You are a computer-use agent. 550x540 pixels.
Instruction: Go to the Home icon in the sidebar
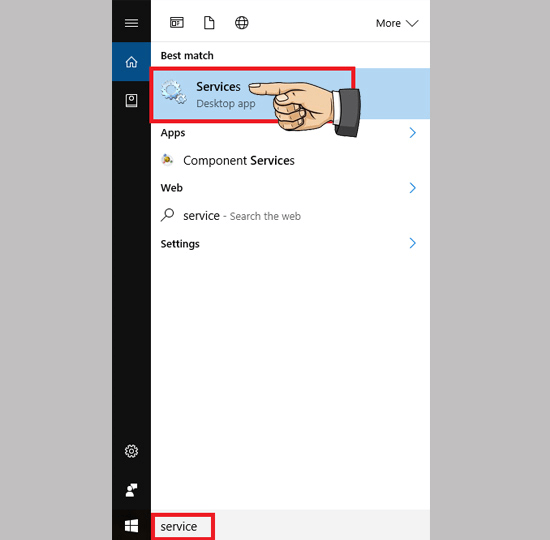pyautogui.click(x=131, y=62)
